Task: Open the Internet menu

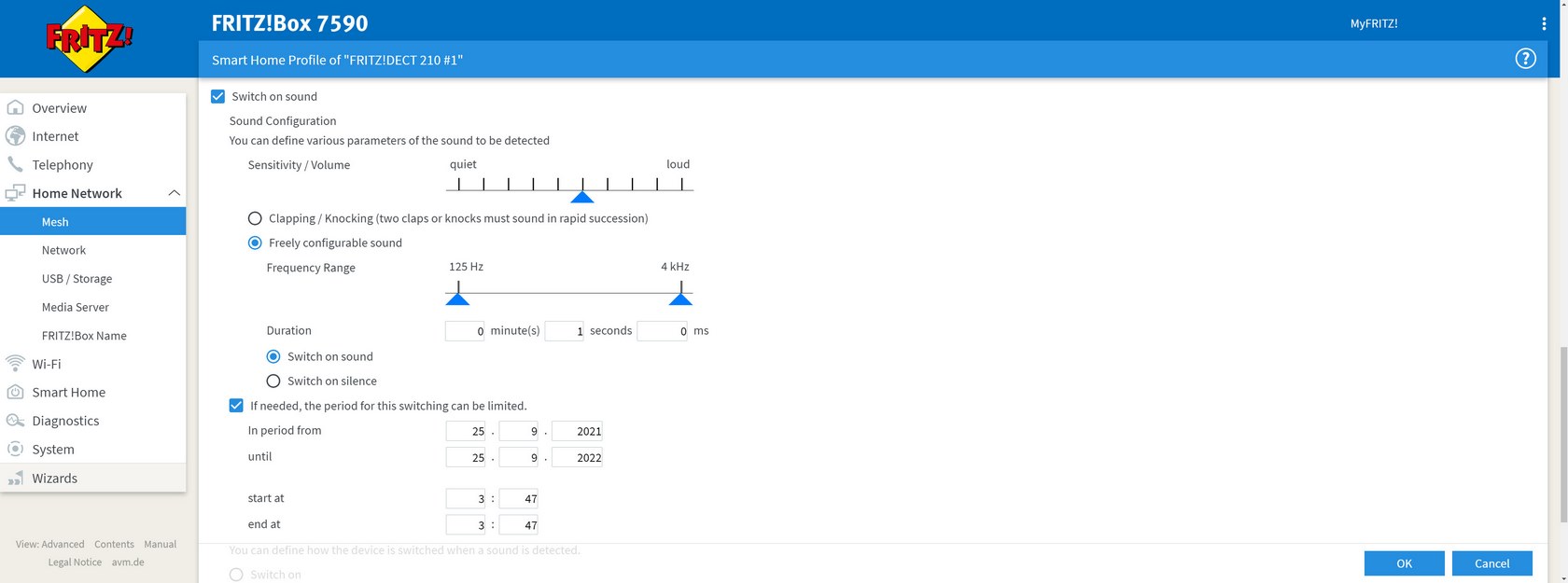Action: 93,136
